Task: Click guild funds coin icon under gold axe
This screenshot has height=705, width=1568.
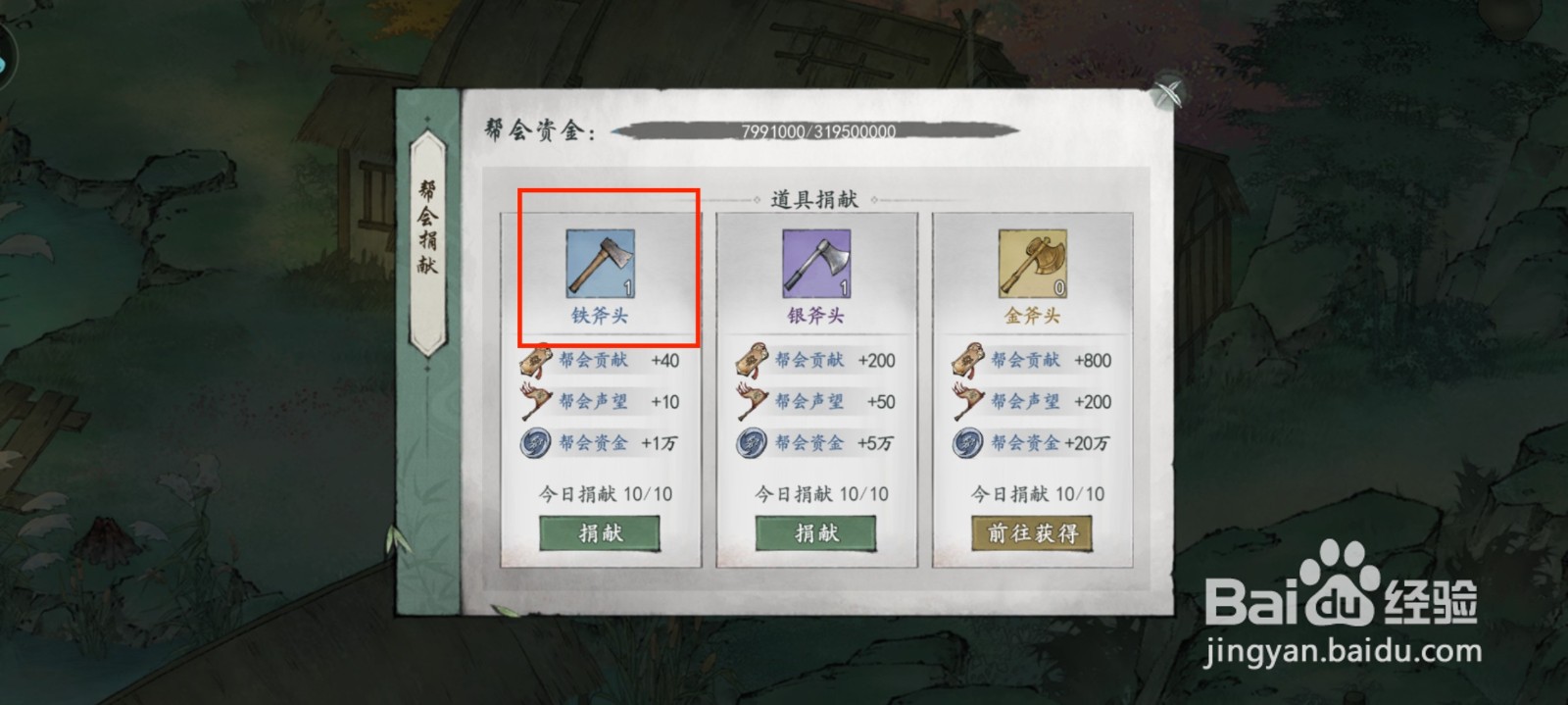Action: pyautogui.click(x=967, y=442)
